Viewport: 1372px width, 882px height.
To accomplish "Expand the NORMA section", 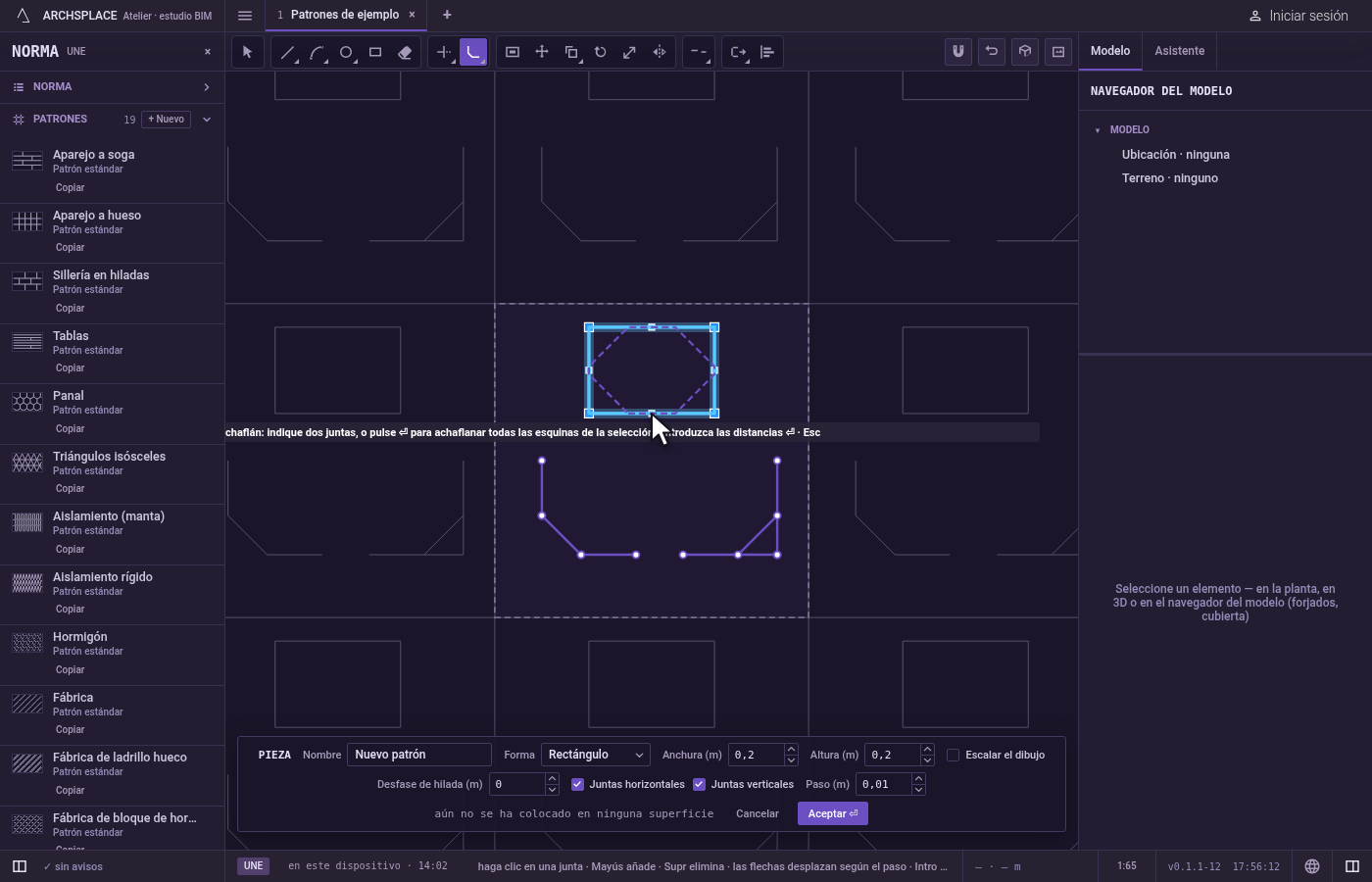I will [x=112, y=87].
